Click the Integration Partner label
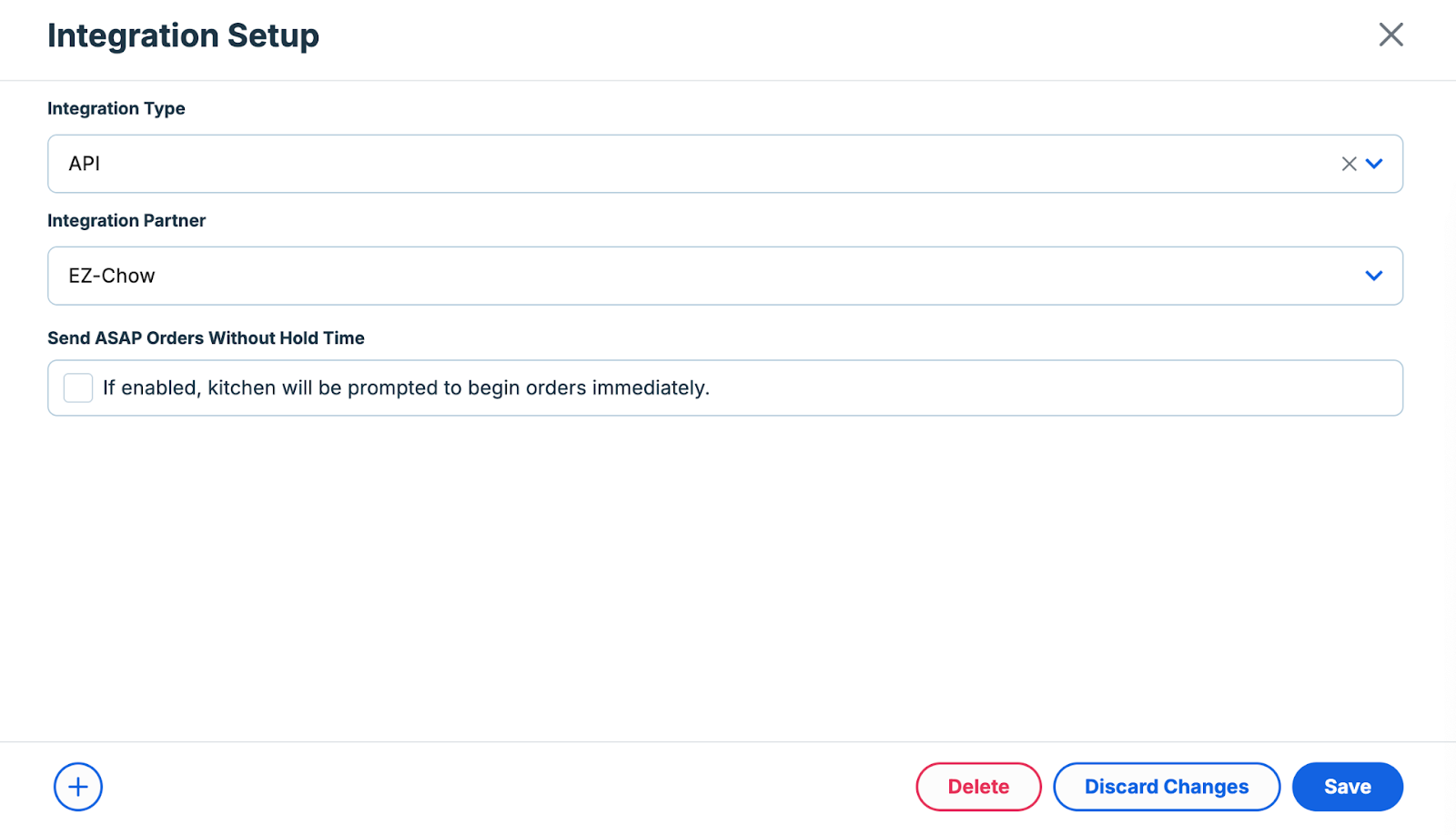Screen dimensions: 1456x835 [x=126, y=220]
